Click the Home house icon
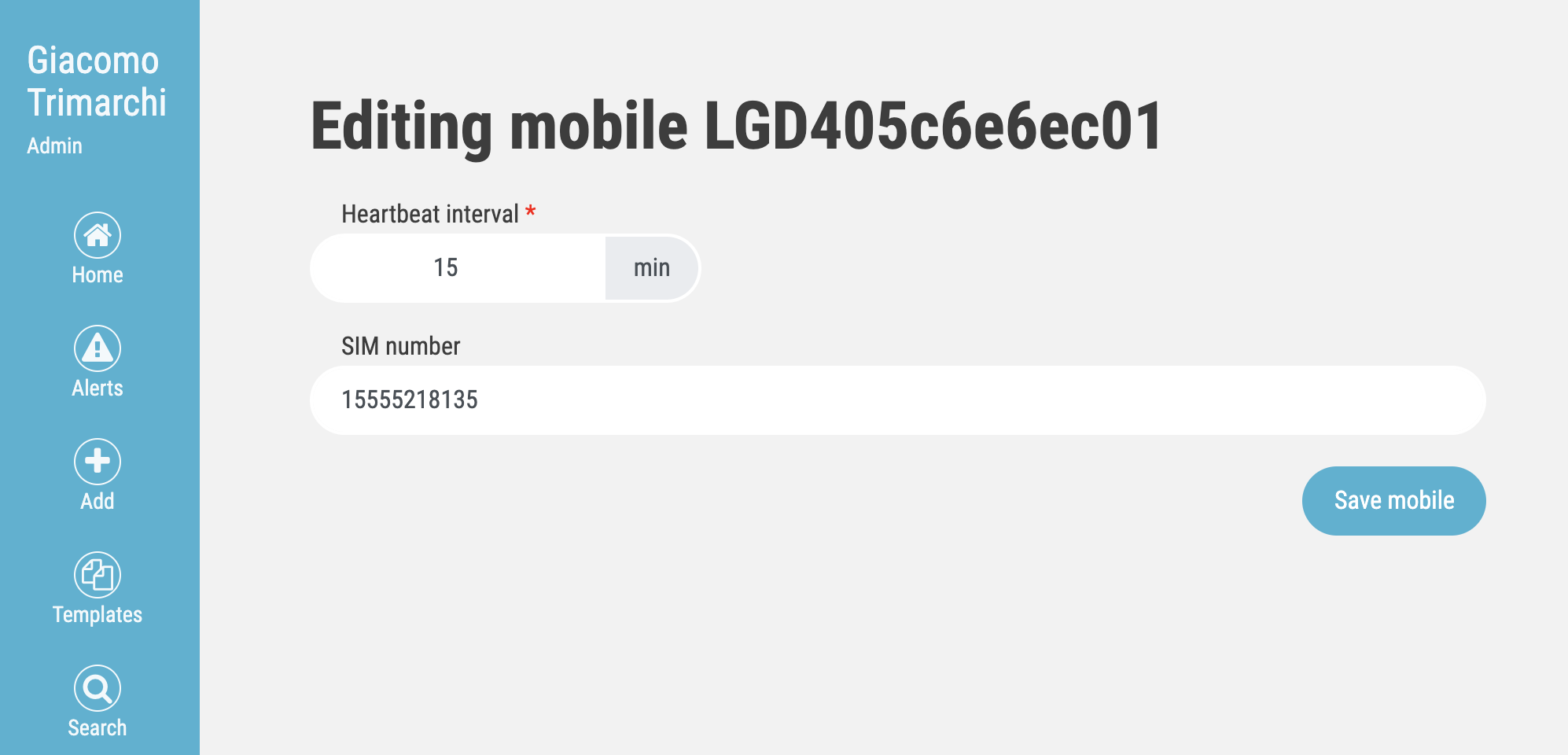The height and width of the screenshot is (755, 1568). tap(98, 235)
